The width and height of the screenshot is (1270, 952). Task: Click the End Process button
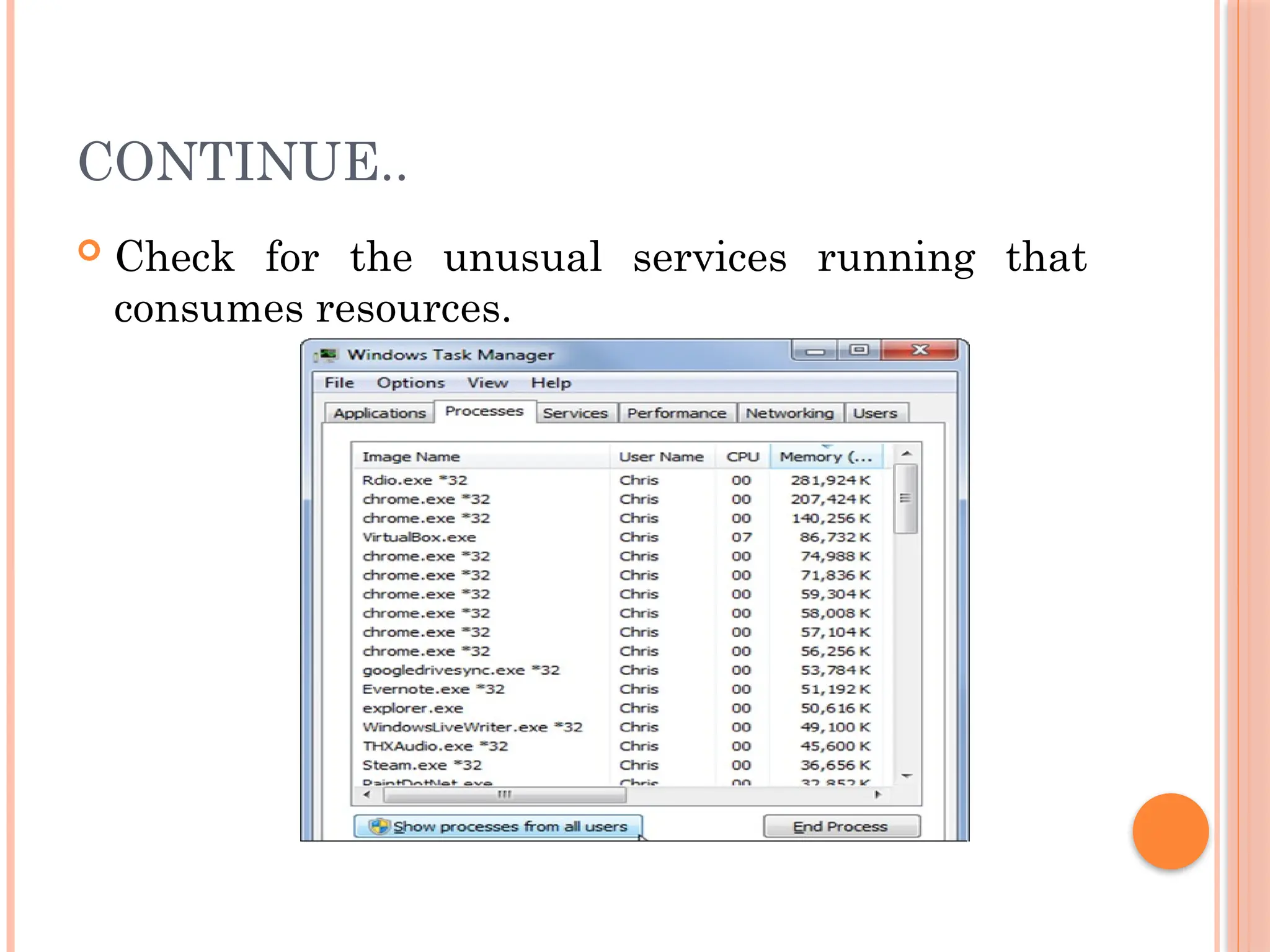[841, 826]
